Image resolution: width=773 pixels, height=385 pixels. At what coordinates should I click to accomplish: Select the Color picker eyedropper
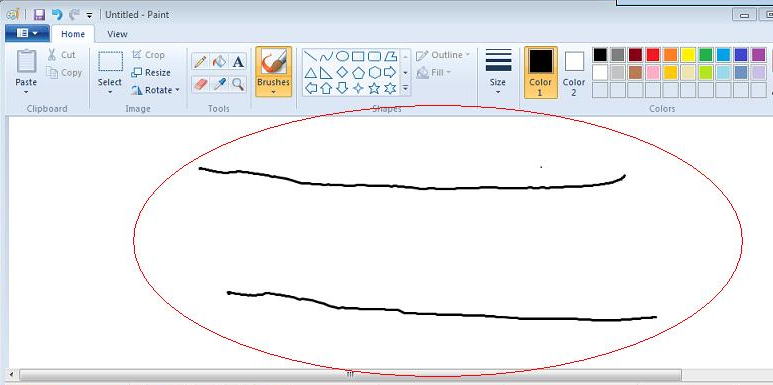click(x=219, y=84)
